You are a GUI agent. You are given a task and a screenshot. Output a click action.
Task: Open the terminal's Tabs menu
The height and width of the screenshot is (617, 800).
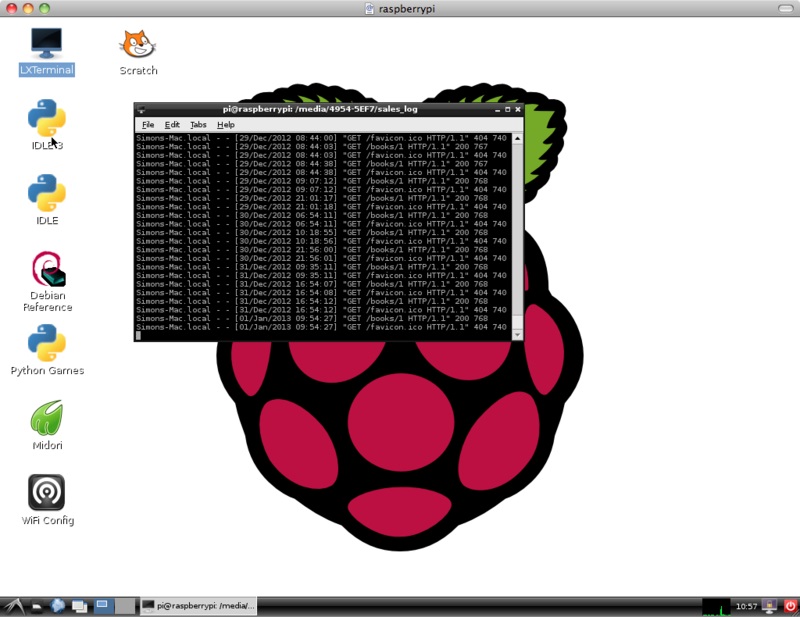(x=198, y=125)
